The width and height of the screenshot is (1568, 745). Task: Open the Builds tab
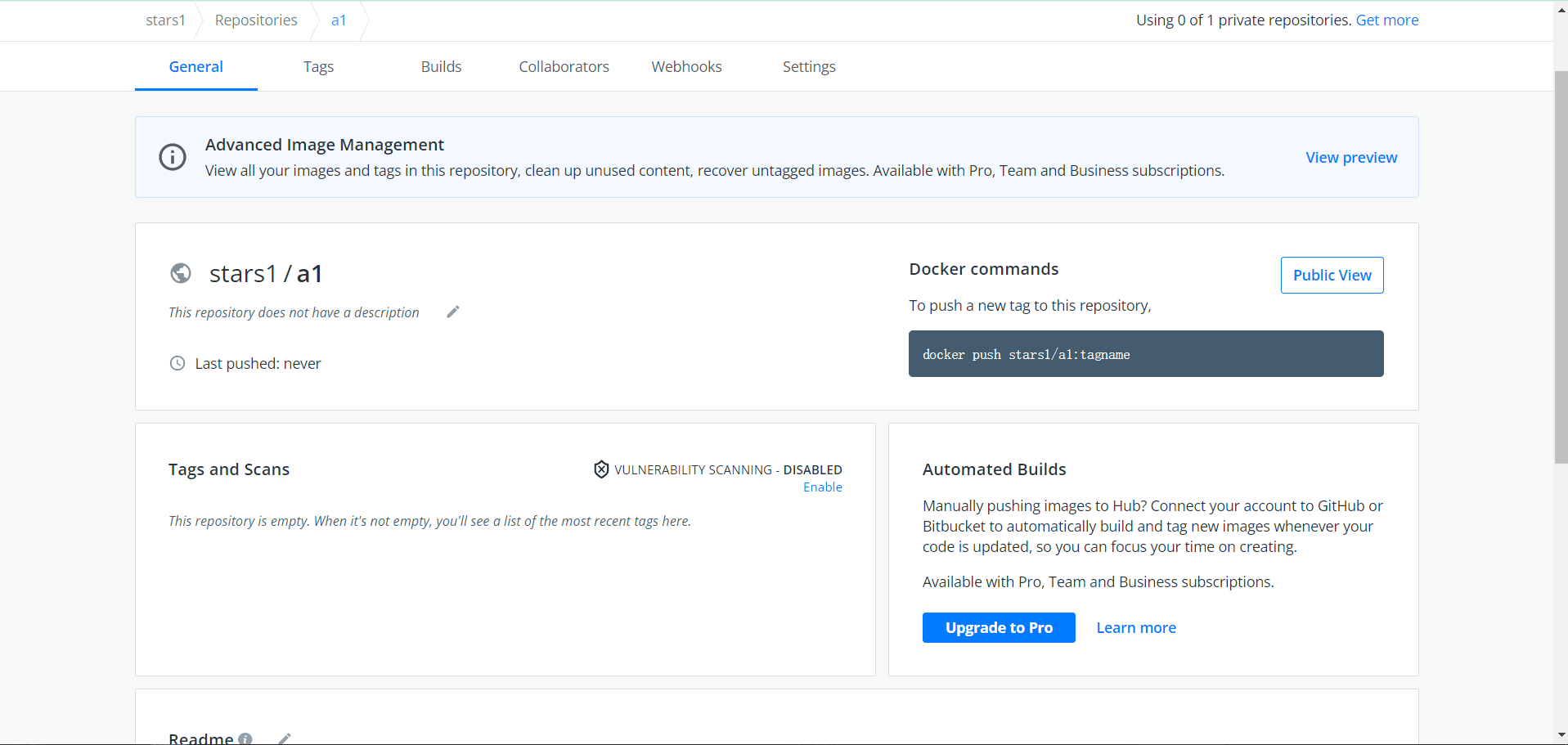click(441, 67)
